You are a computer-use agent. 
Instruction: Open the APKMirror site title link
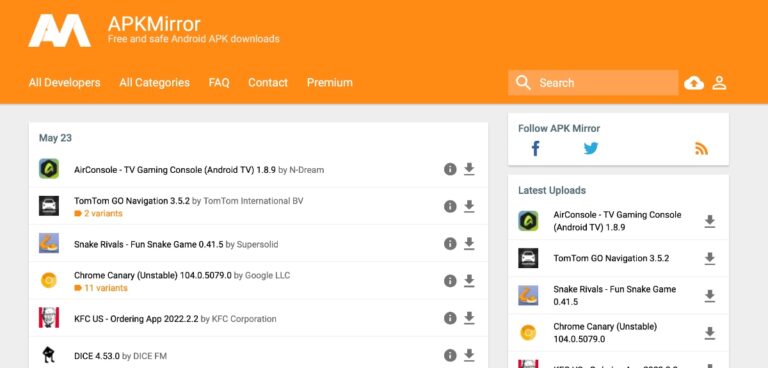(154, 24)
